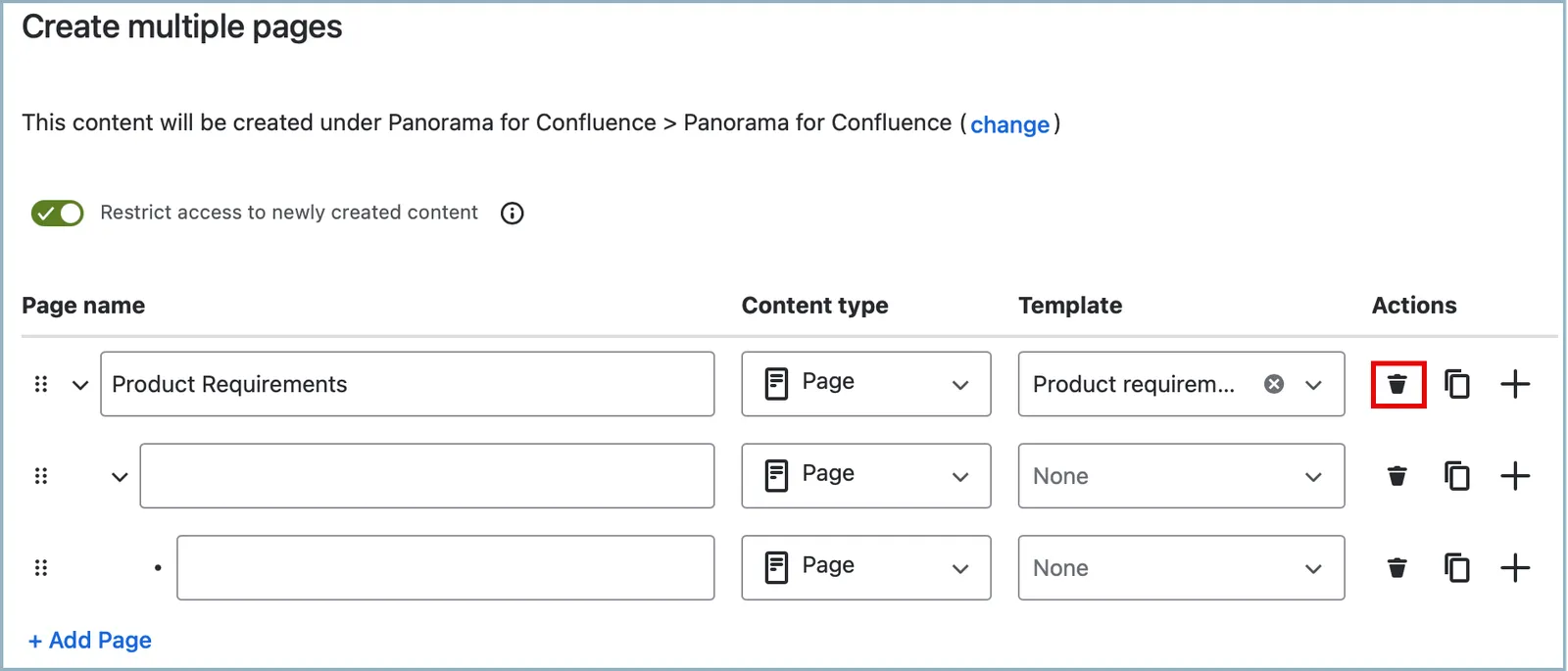Click the Add Page link
The image size is (1568, 671).
pos(90,641)
